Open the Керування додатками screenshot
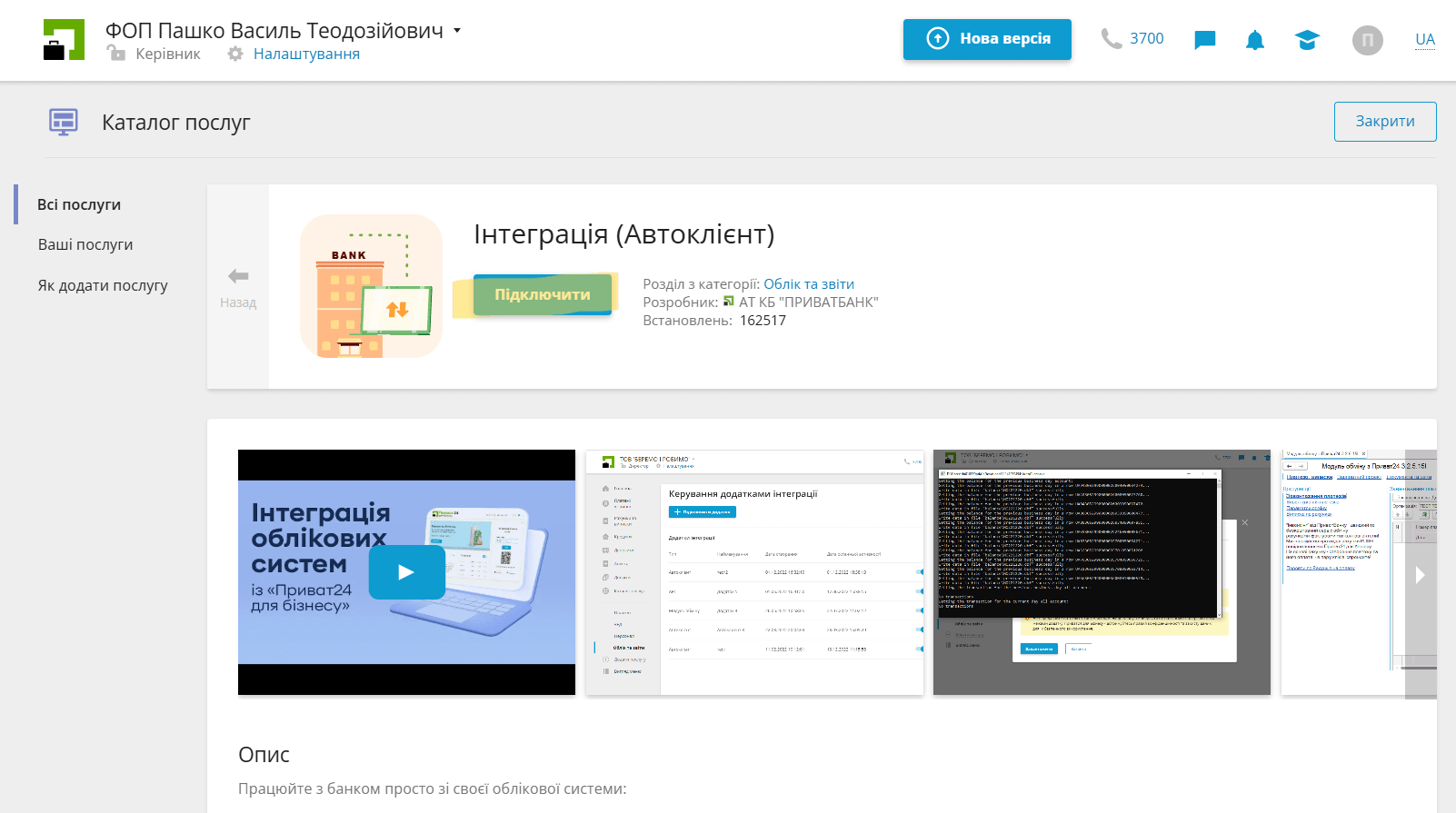Viewport: 1456px width, 813px height. [x=754, y=572]
